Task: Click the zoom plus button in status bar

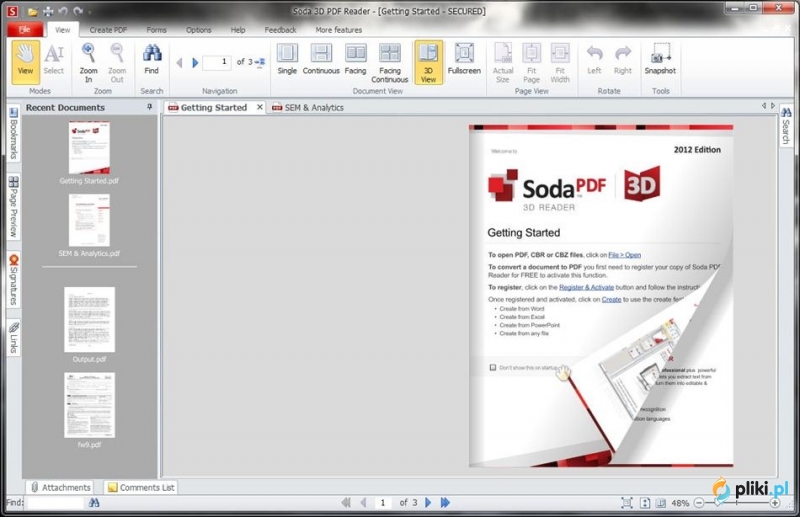Action: [x=774, y=503]
